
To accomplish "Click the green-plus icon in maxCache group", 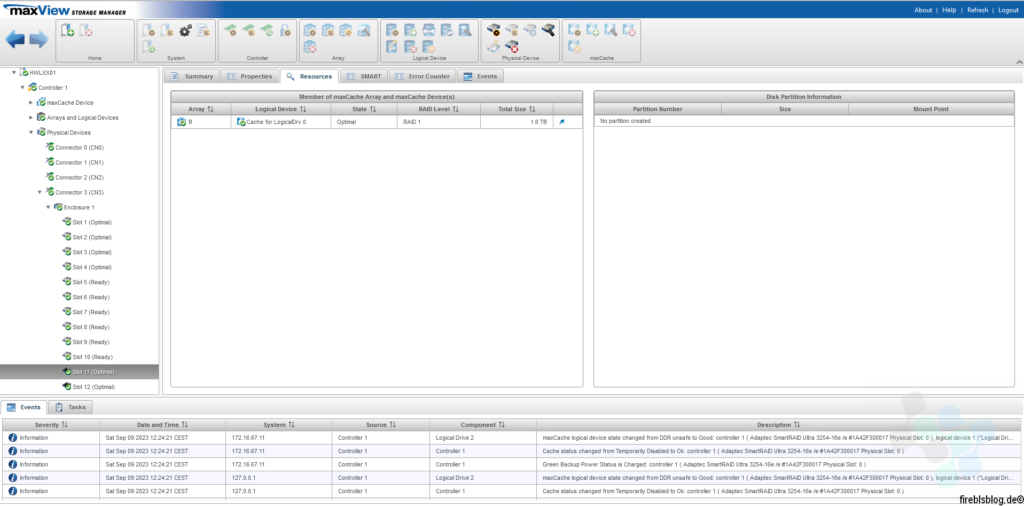I will pos(592,30).
